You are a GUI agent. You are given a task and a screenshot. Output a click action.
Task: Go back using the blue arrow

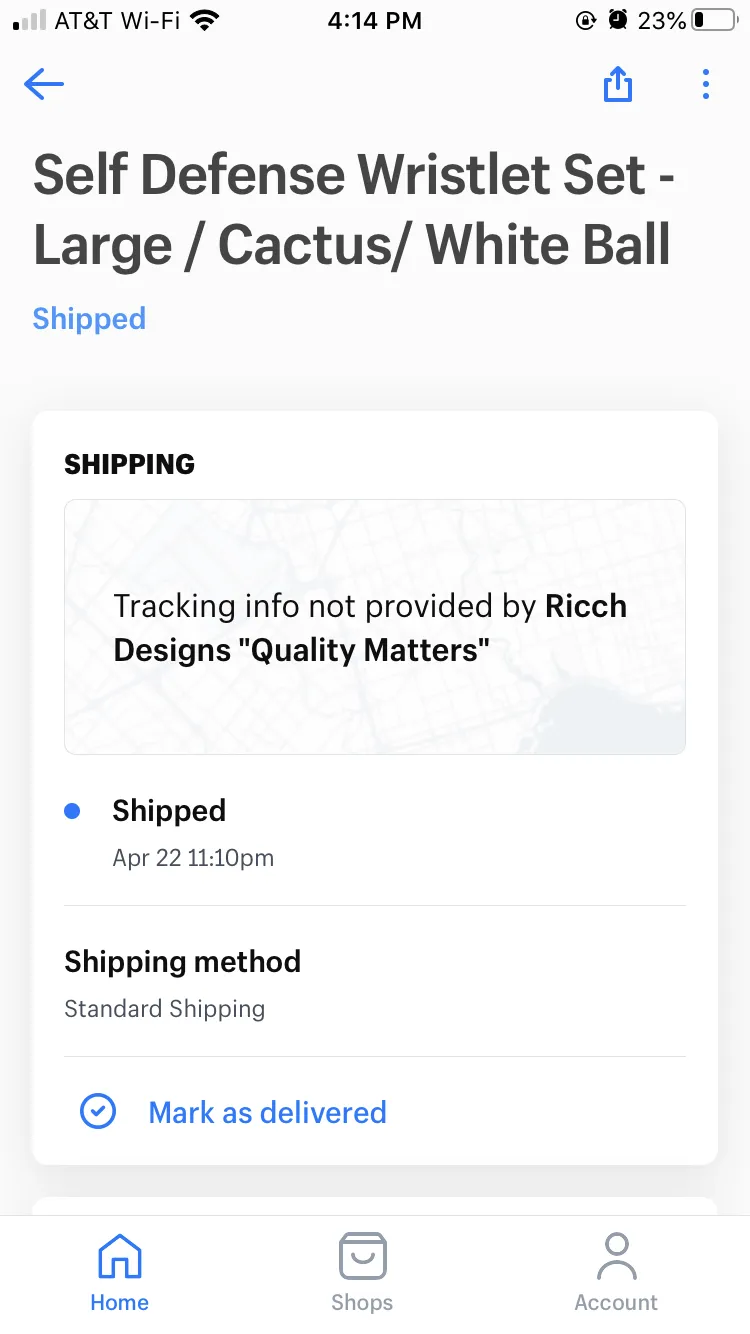[x=44, y=84]
